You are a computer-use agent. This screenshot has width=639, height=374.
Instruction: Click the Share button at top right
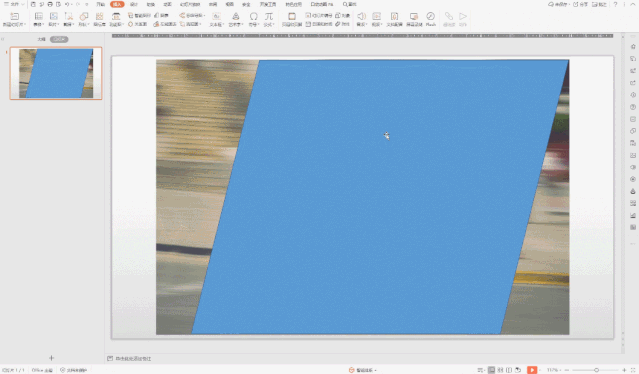tap(580, 4)
